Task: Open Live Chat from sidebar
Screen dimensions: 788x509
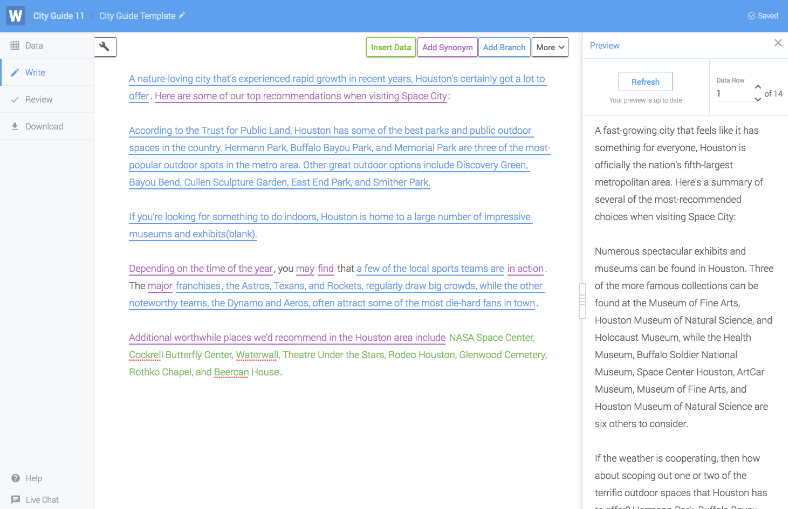Action: tap(34, 499)
